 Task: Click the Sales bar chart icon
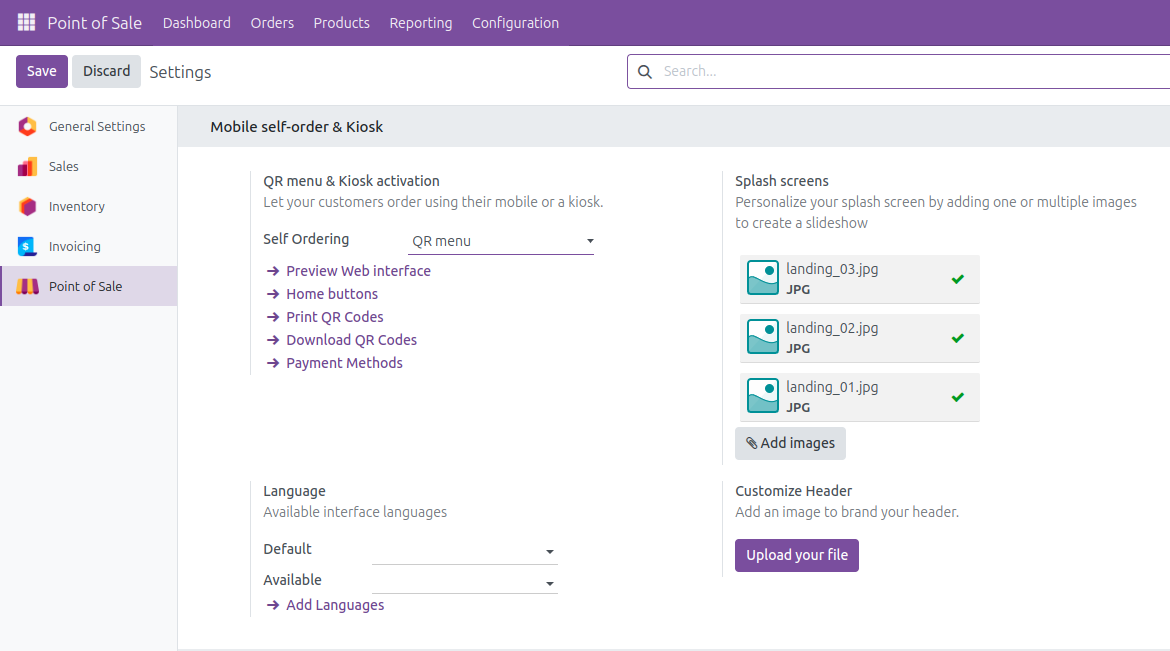(x=28, y=167)
